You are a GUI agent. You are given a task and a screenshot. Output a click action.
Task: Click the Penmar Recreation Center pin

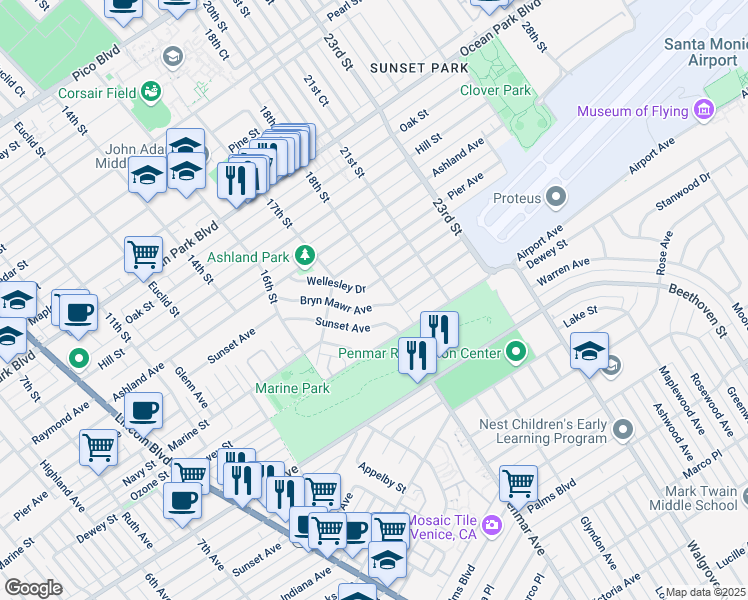(516, 352)
